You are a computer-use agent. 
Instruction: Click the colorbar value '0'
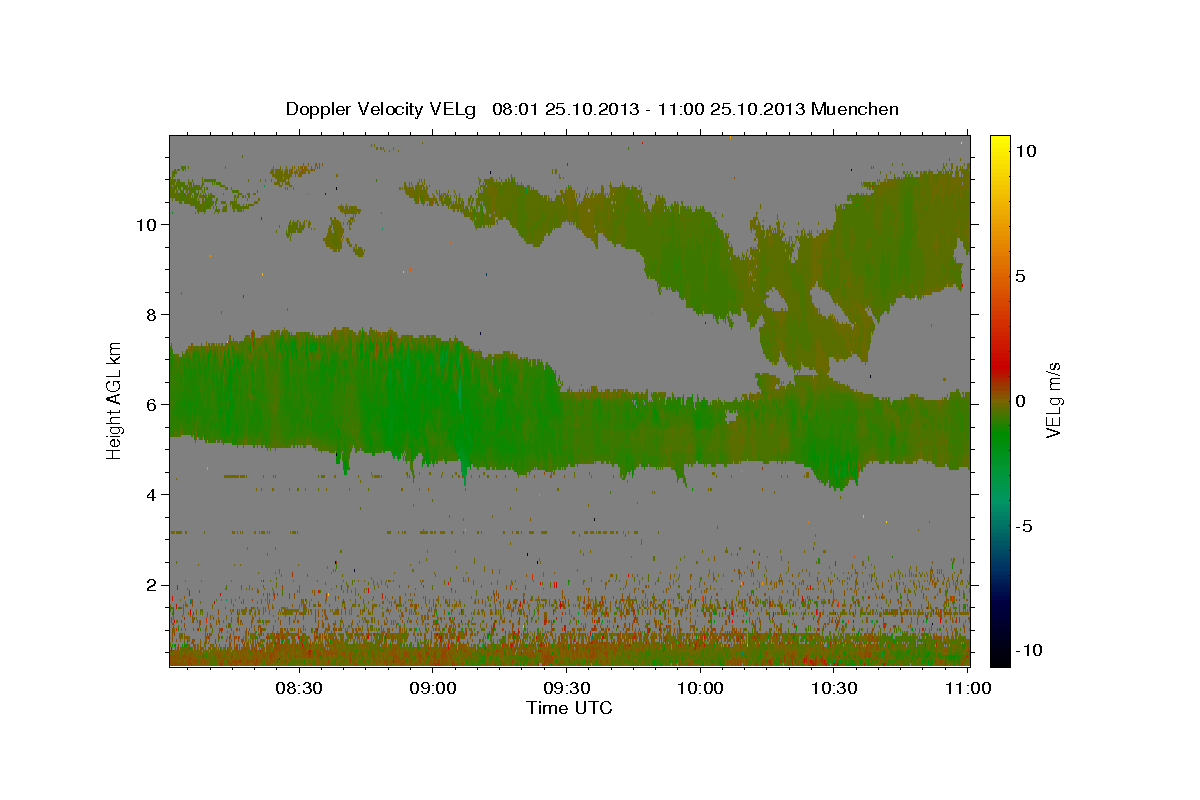(x=1020, y=401)
